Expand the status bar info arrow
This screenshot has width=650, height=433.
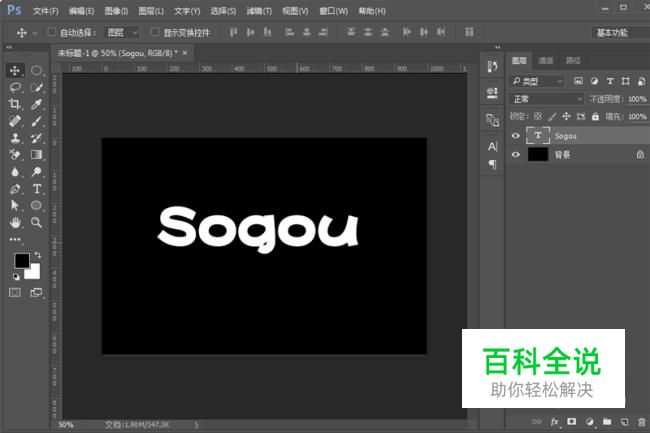click(196, 425)
